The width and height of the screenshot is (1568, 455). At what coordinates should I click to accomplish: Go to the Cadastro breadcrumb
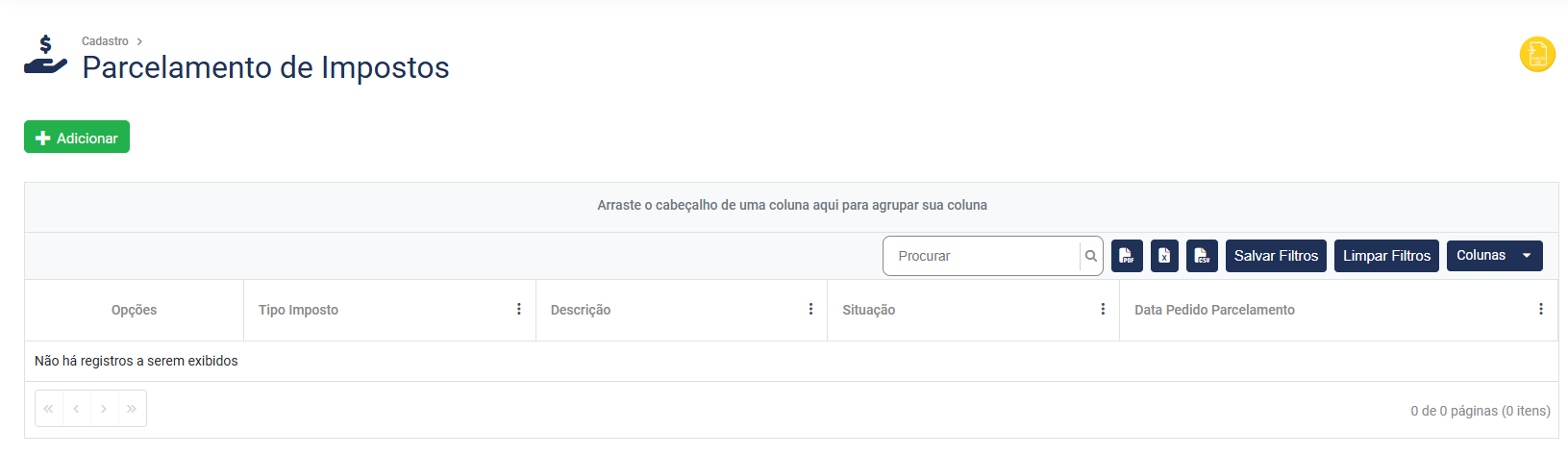105,41
